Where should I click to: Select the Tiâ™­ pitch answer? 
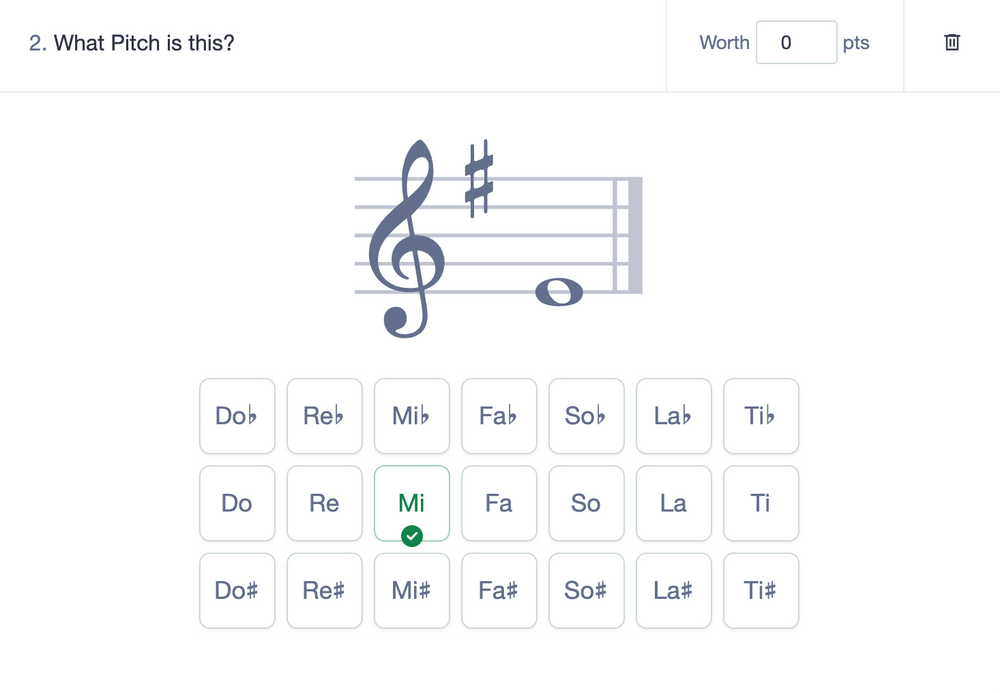[x=761, y=416]
